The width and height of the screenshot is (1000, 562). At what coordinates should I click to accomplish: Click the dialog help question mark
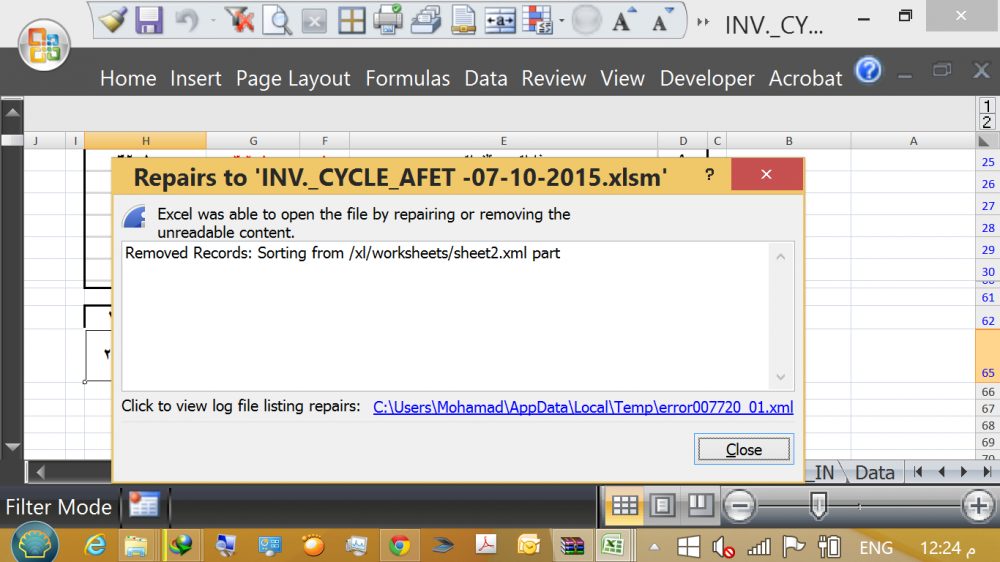pos(710,175)
